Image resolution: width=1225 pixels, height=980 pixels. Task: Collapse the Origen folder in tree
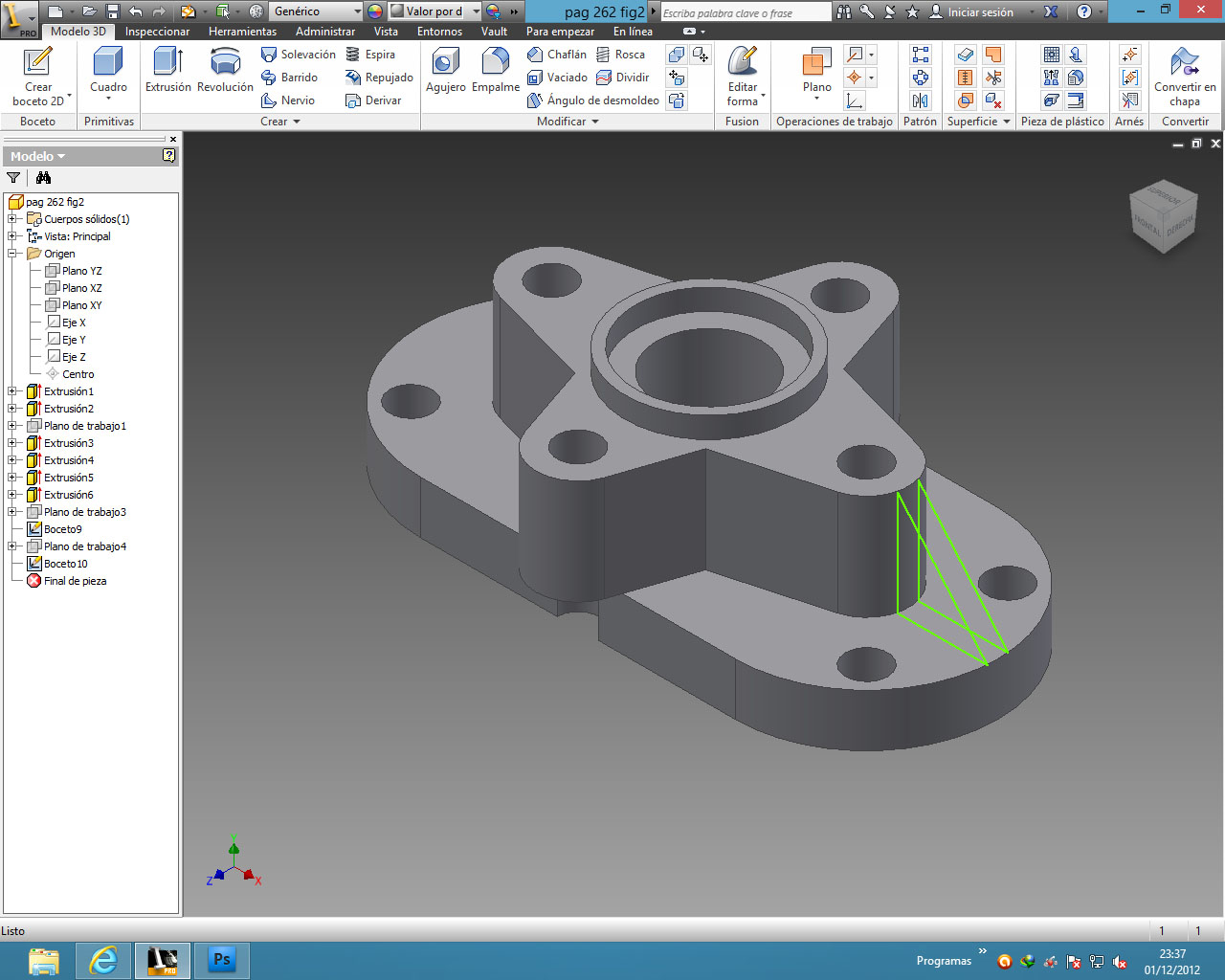coord(12,254)
